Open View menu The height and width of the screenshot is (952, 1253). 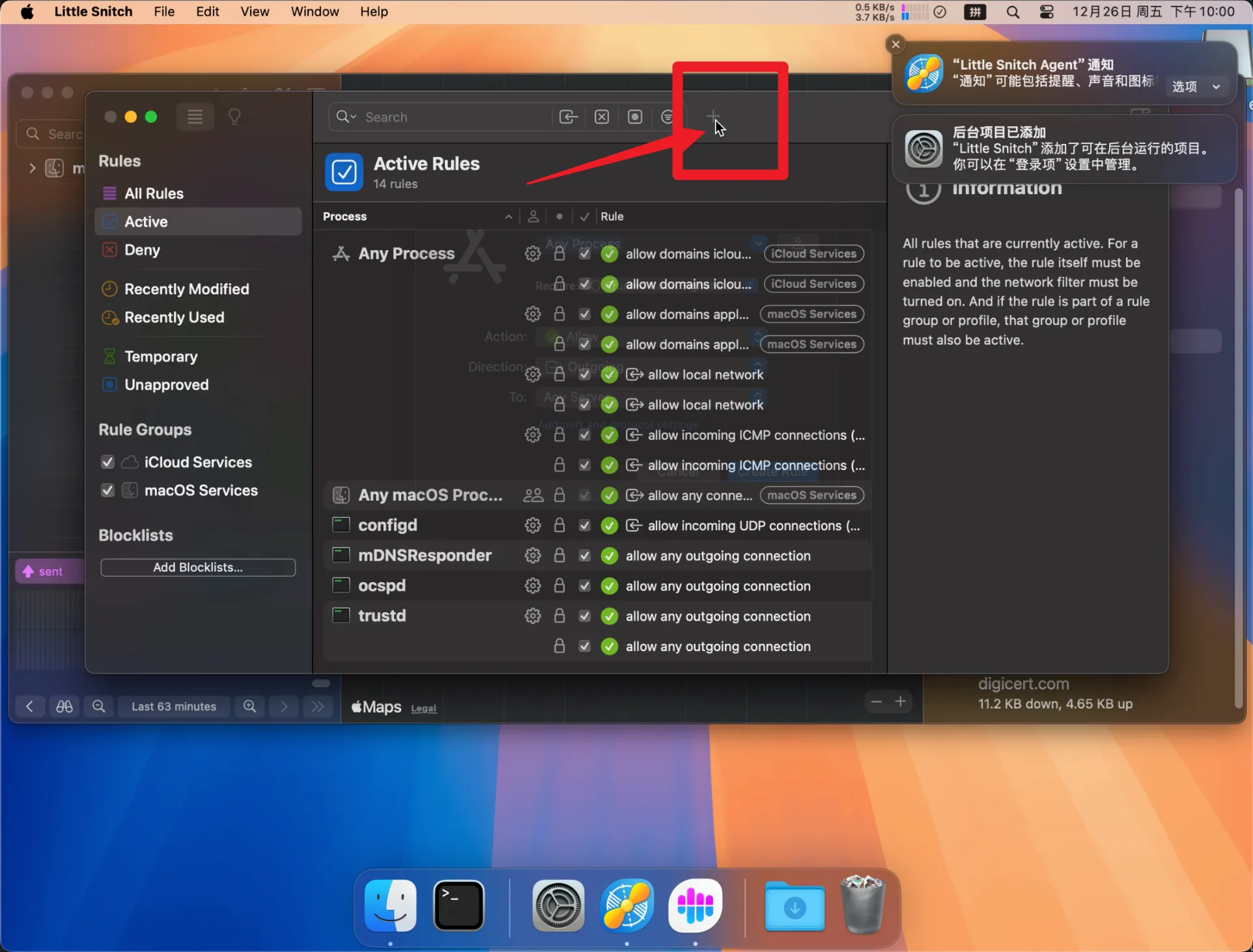coord(255,12)
